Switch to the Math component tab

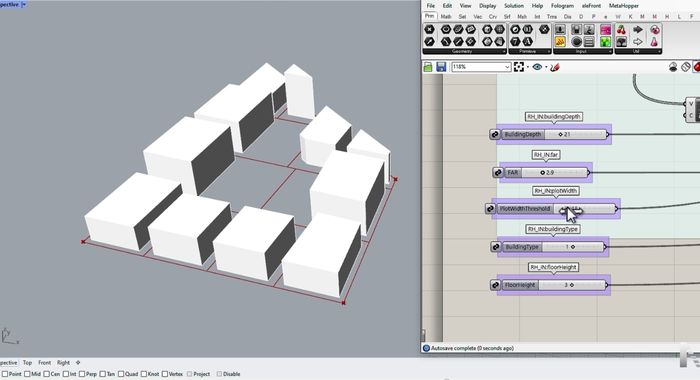(x=446, y=17)
